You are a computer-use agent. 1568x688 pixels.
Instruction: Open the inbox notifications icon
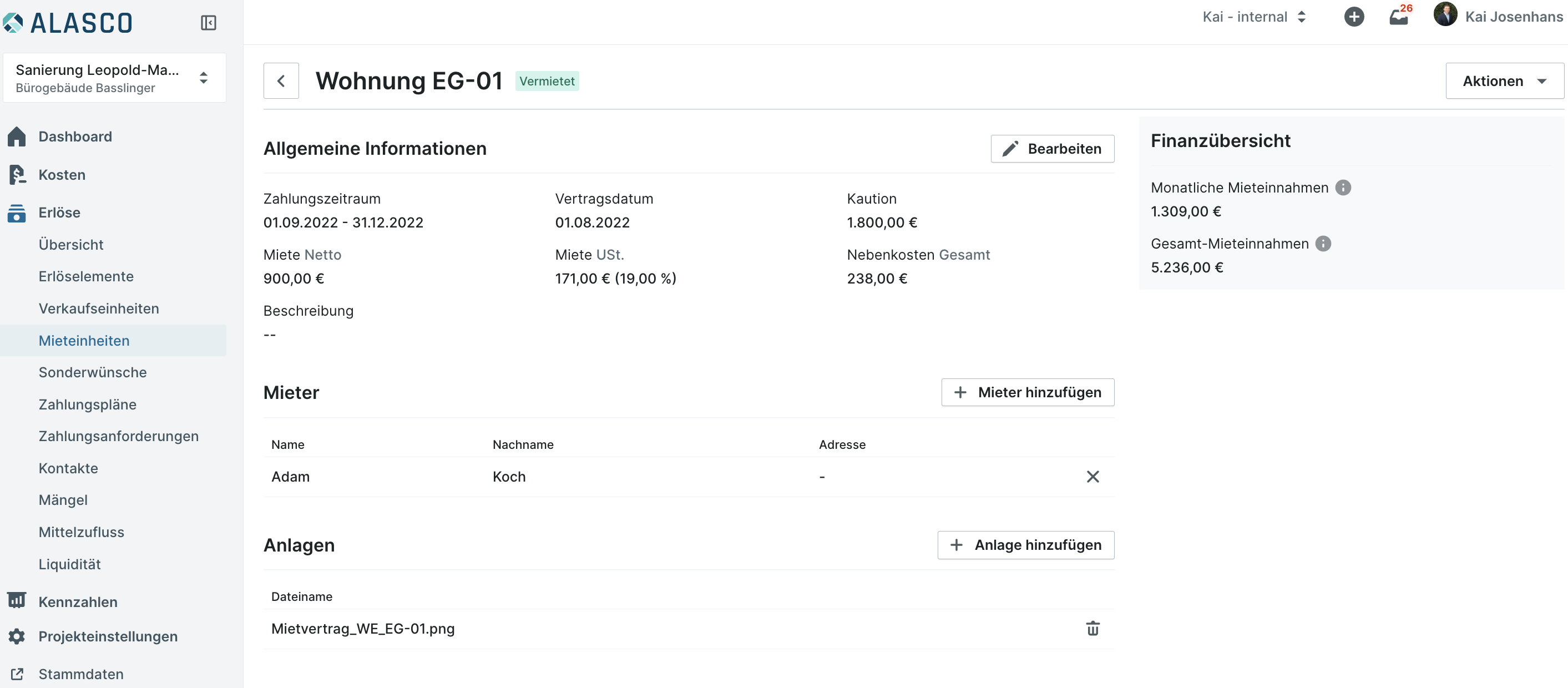pyautogui.click(x=1398, y=17)
